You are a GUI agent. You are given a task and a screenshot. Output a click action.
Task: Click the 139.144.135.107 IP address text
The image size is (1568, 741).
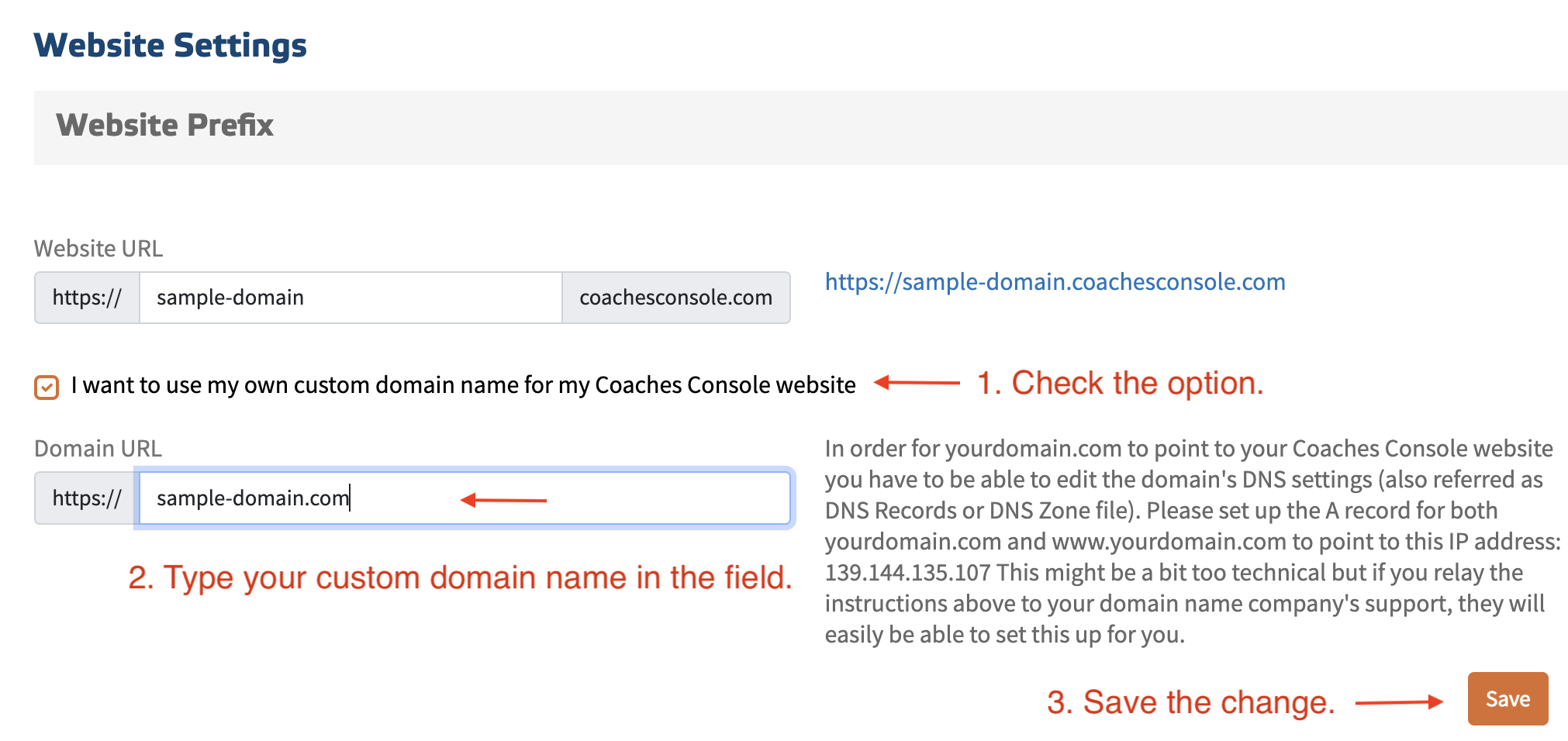[x=907, y=573]
